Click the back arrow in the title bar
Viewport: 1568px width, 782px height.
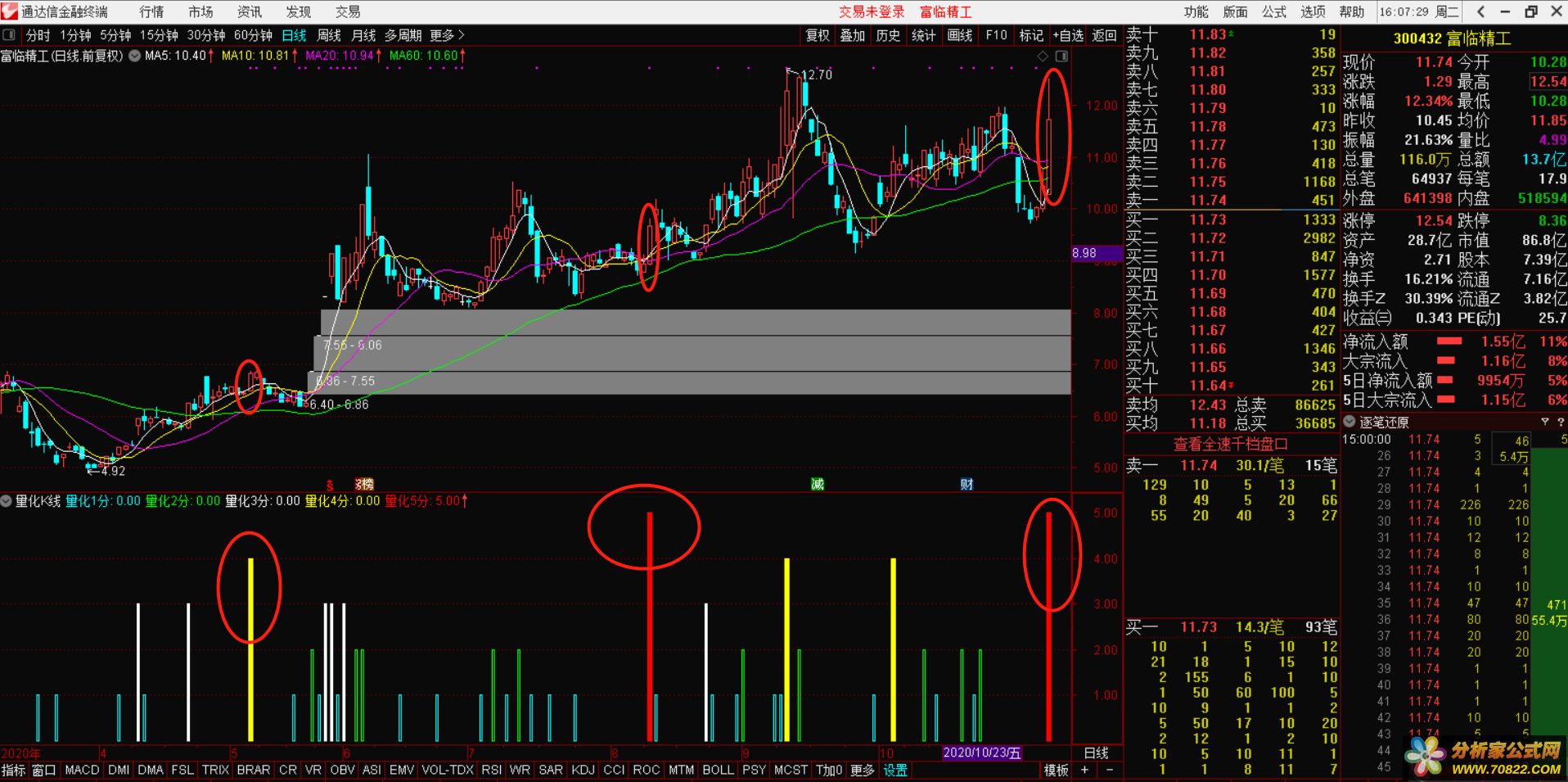point(1481,11)
